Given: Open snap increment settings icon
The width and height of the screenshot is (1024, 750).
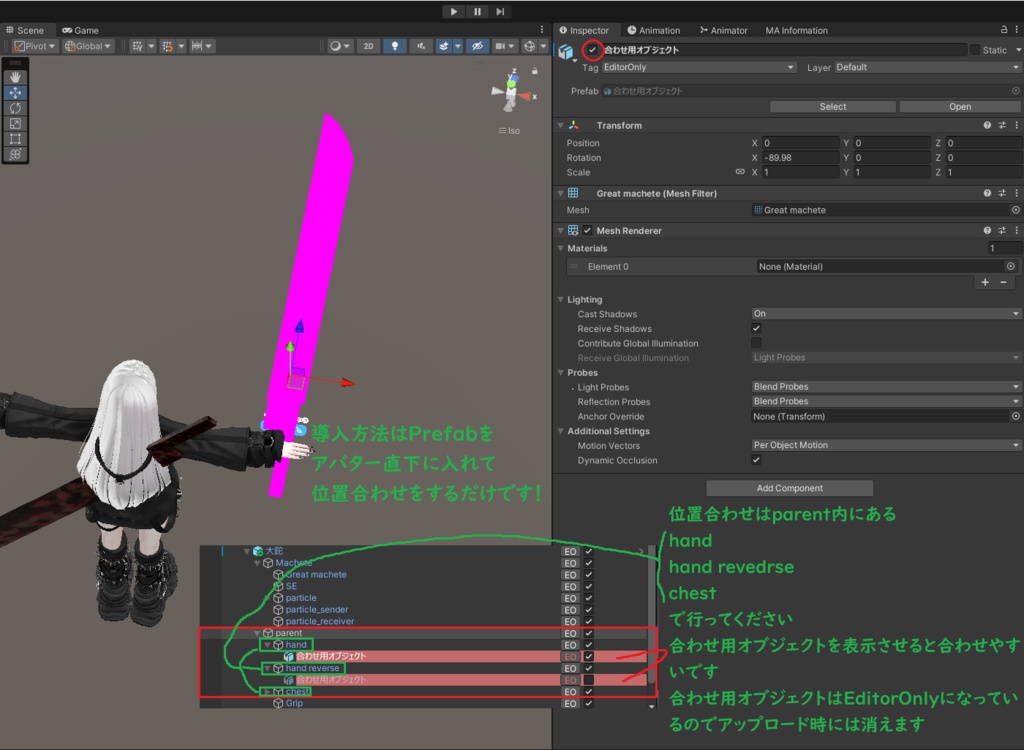Looking at the screenshot, I should point(197,46).
